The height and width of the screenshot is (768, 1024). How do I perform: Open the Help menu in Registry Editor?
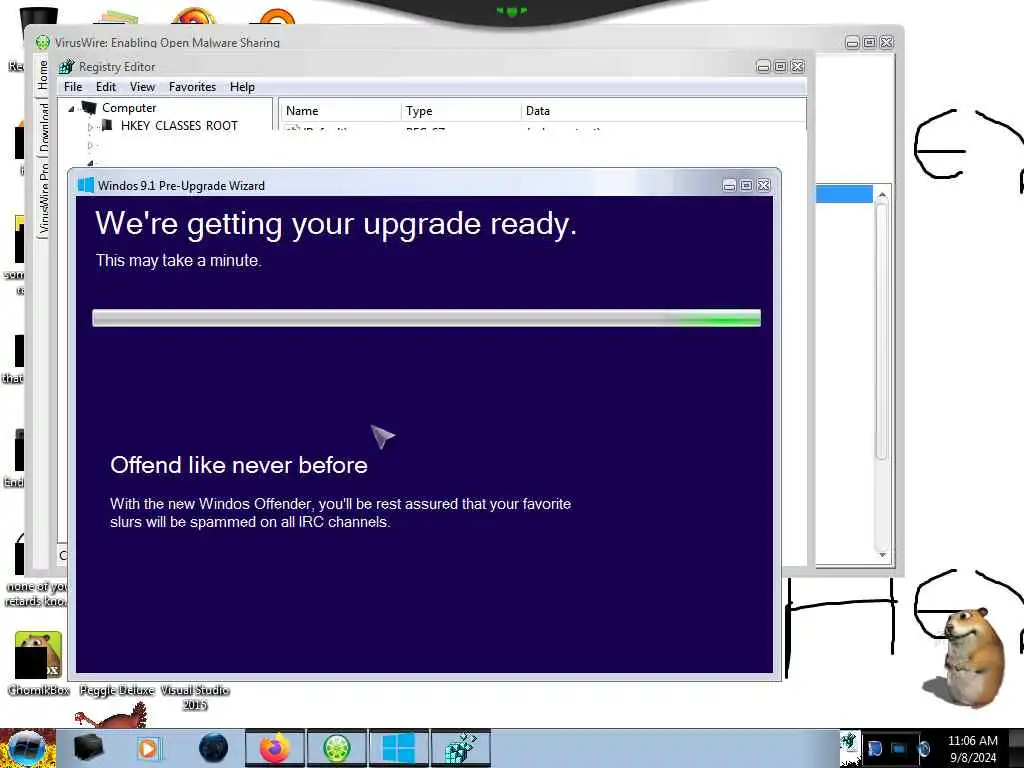click(x=242, y=87)
